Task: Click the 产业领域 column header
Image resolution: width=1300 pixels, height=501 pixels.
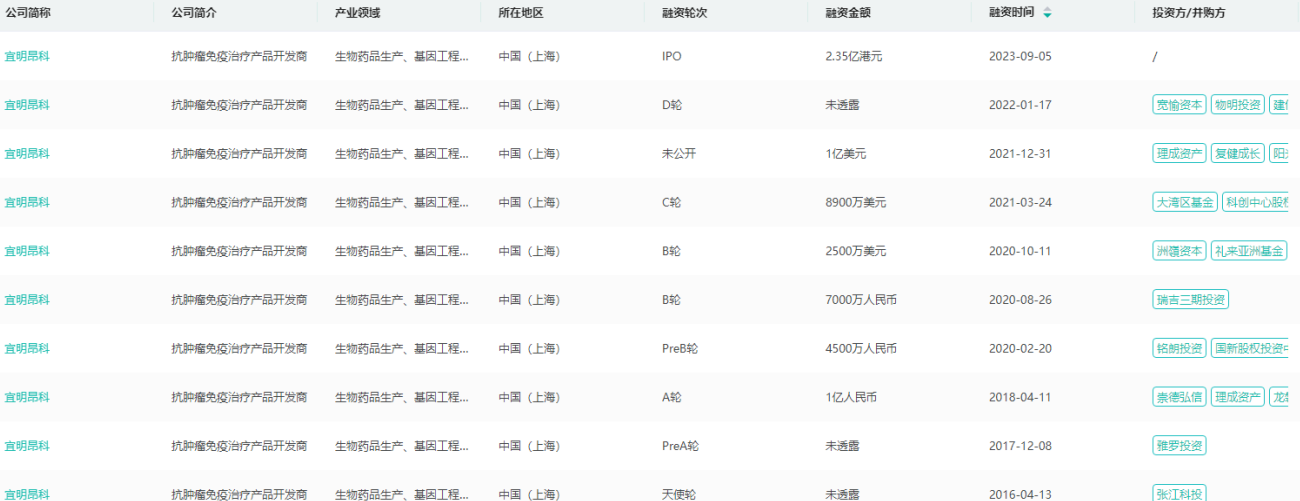Action: click(357, 13)
